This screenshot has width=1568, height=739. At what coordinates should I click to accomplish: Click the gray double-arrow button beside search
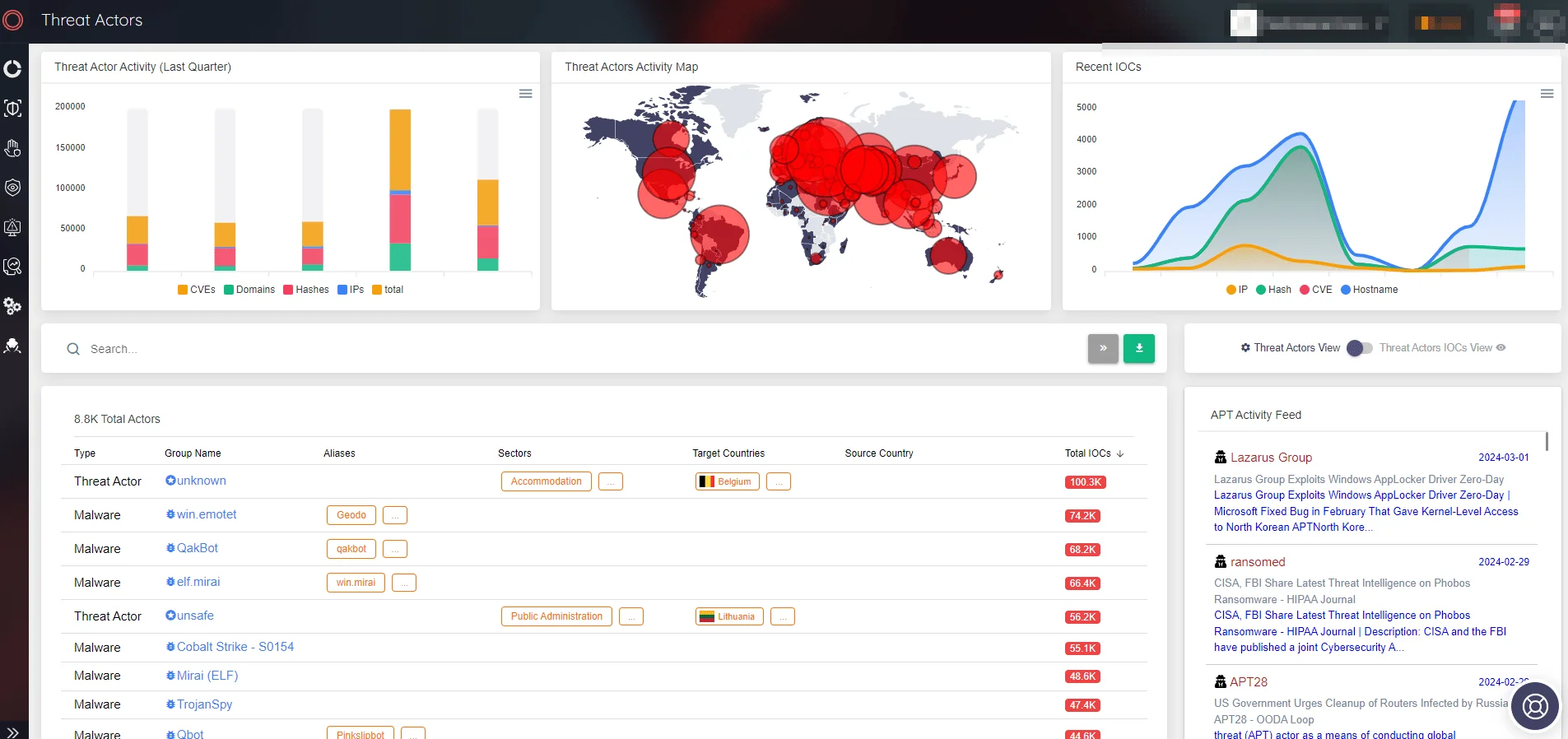[1103, 348]
